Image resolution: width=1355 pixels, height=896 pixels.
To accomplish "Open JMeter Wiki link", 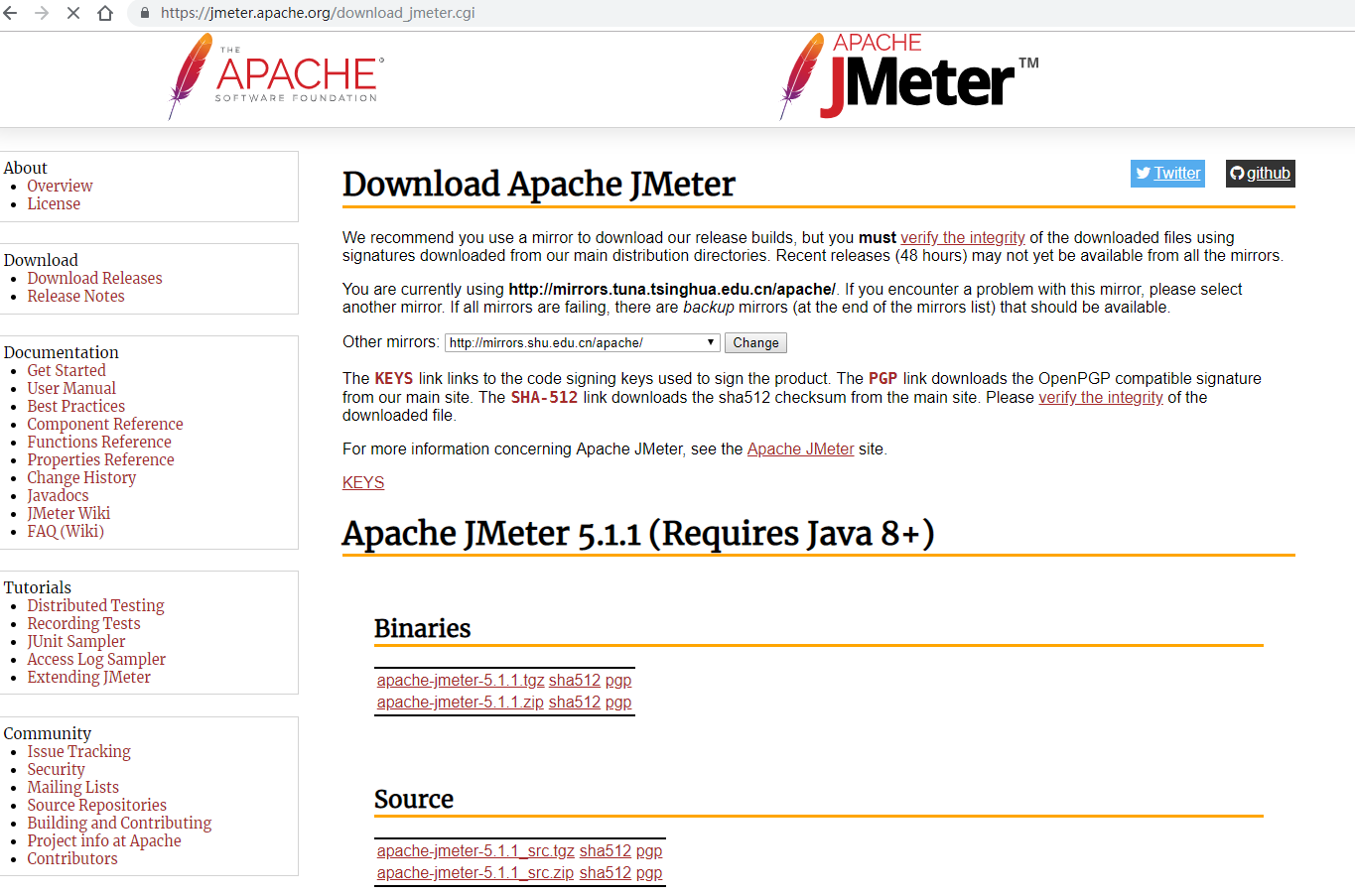I will [x=68, y=513].
